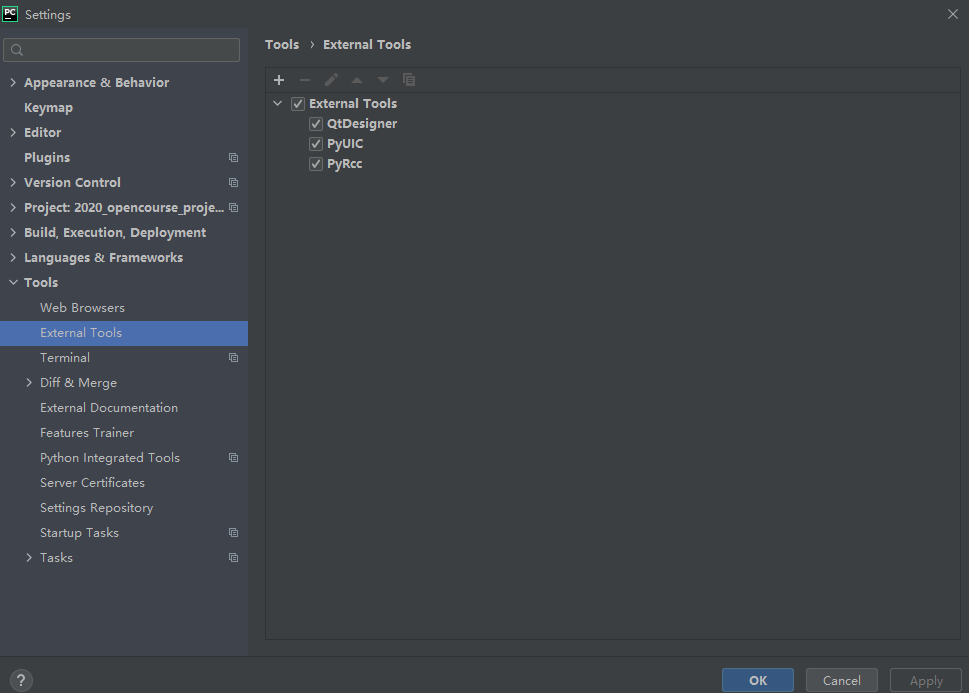This screenshot has width=969, height=693.
Task: Open Startup Tasks settings
Action: (x=124, y=532)
